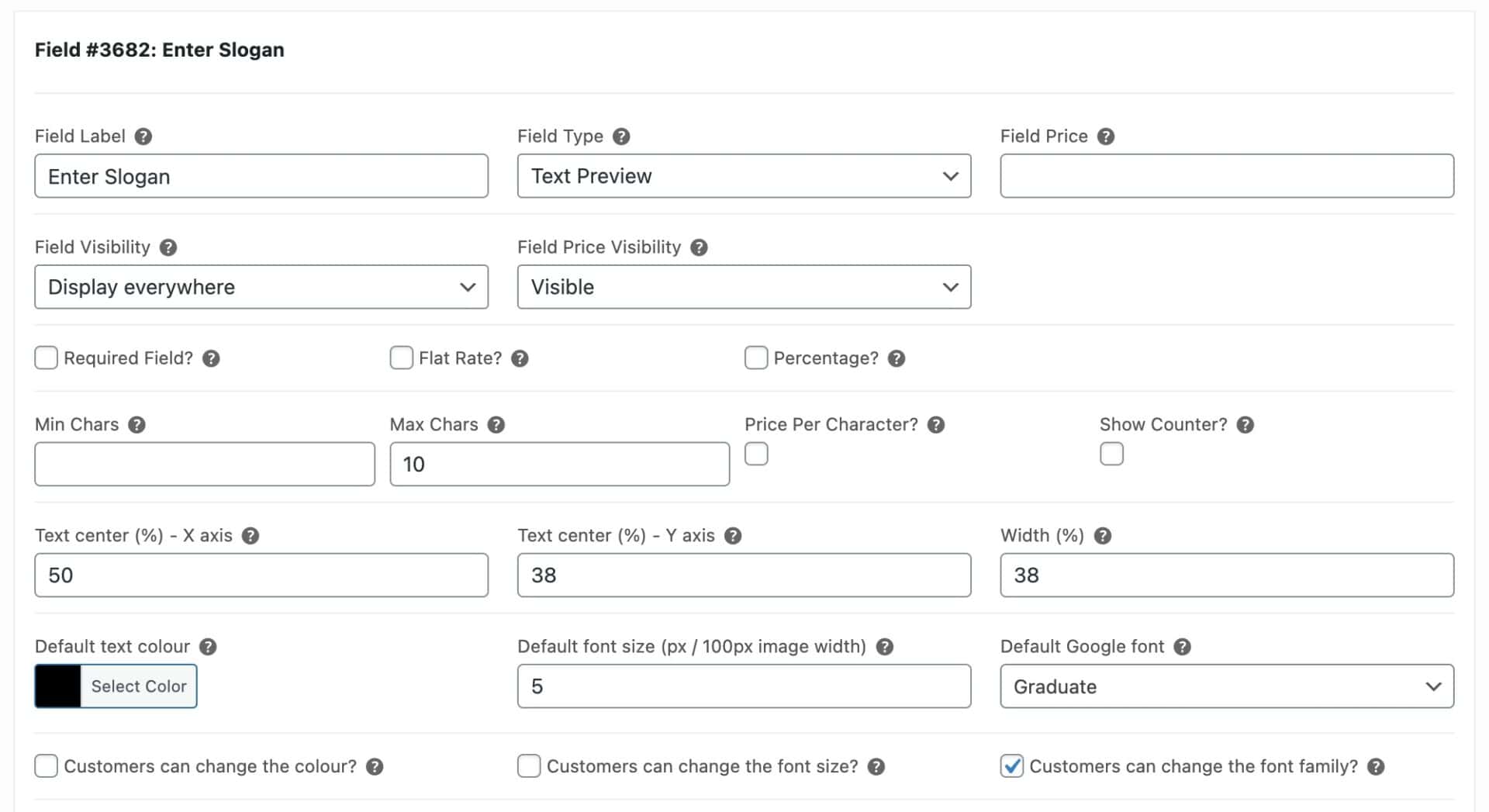Edit the Width (%) field value

point(1227,575)
